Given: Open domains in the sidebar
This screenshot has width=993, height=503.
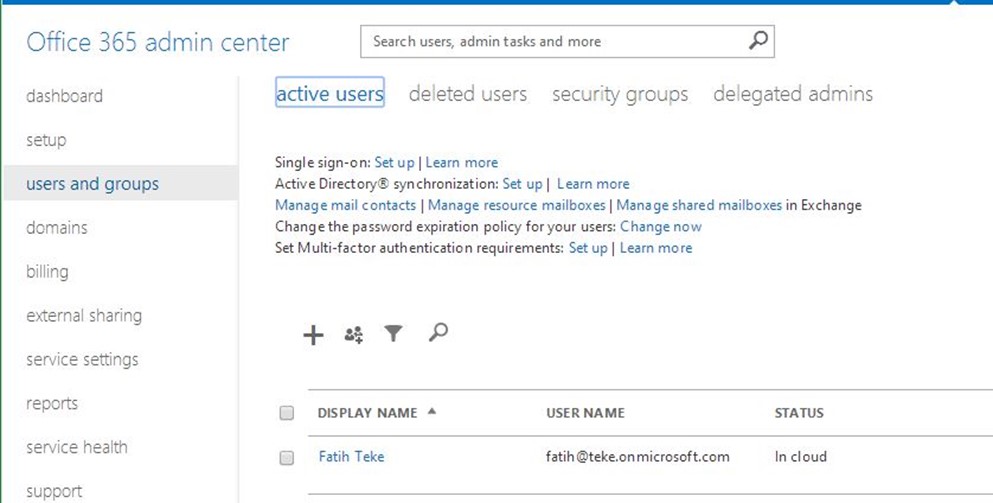Looking at the screenshot, I should [x=57, y=227].
